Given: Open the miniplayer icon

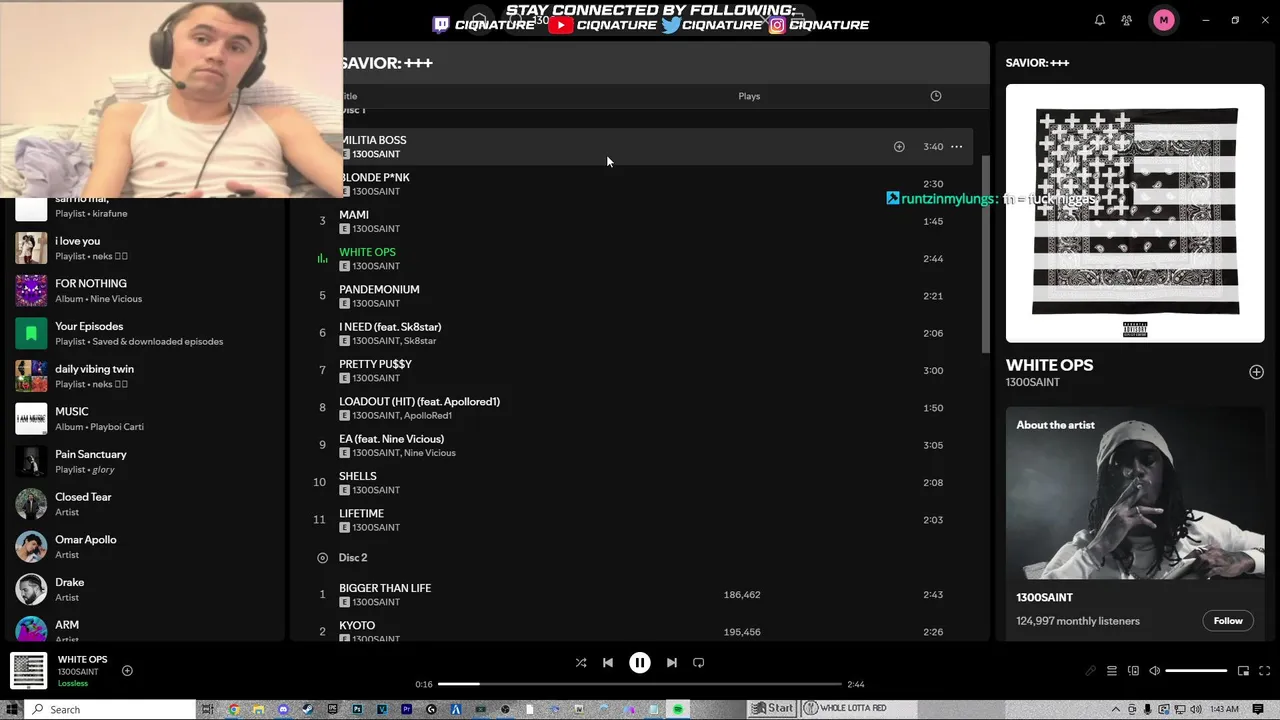Looking at the screenshot, I should 1243,671.
